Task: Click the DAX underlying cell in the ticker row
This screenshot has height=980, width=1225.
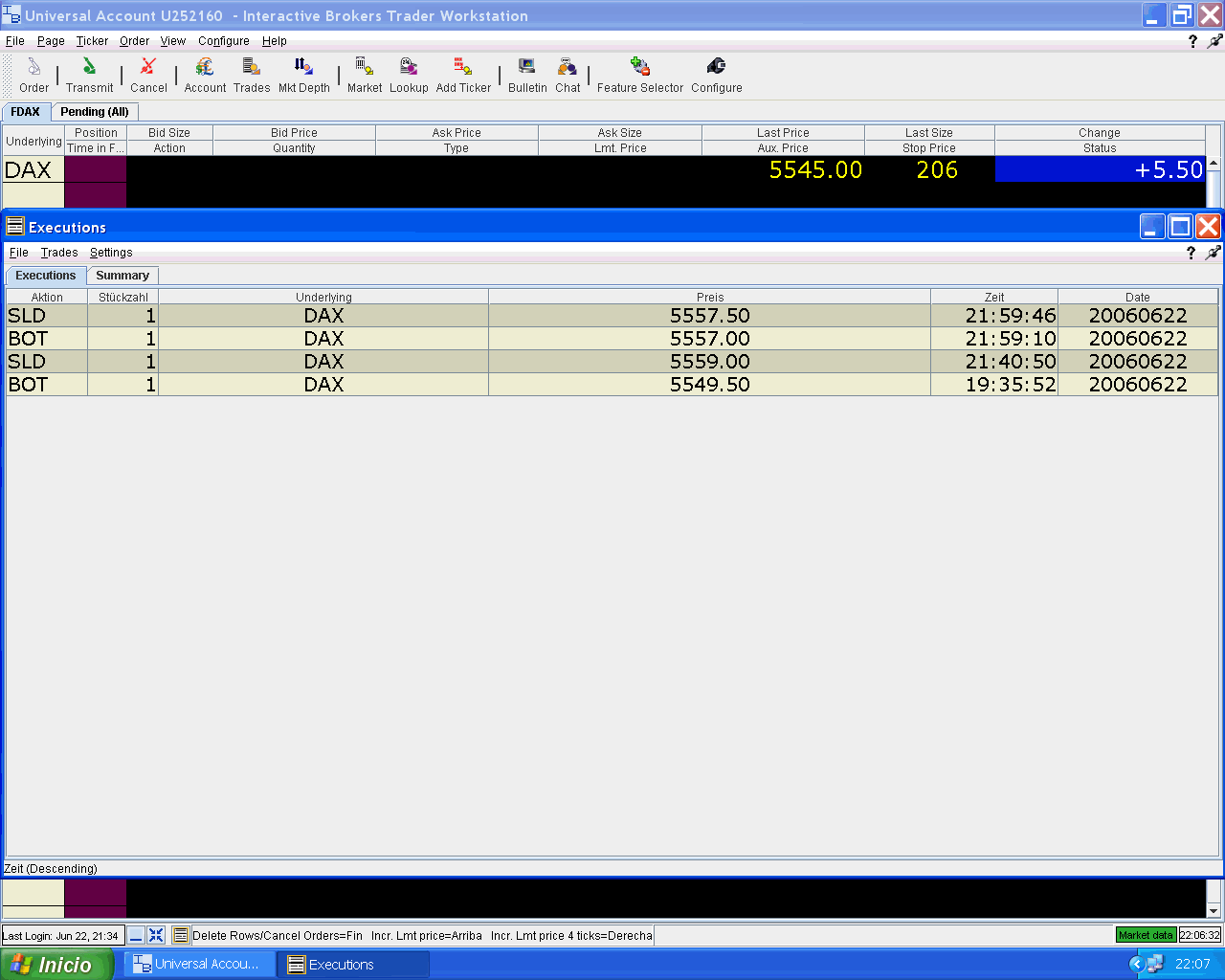Action: [x=33, y=169]
